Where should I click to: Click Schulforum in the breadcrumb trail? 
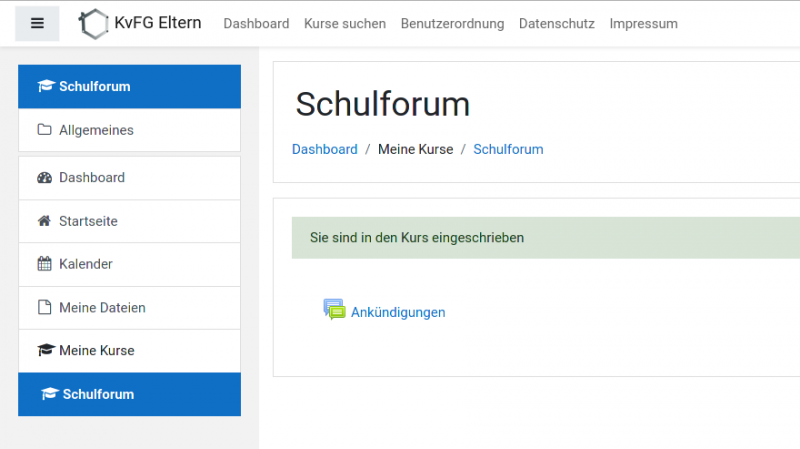coord(508,149)
